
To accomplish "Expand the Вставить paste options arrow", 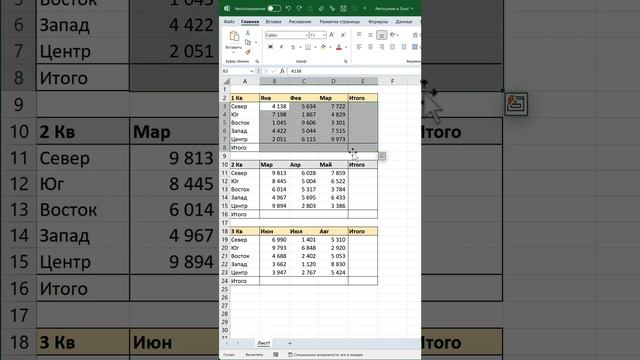I will point(233,53).
